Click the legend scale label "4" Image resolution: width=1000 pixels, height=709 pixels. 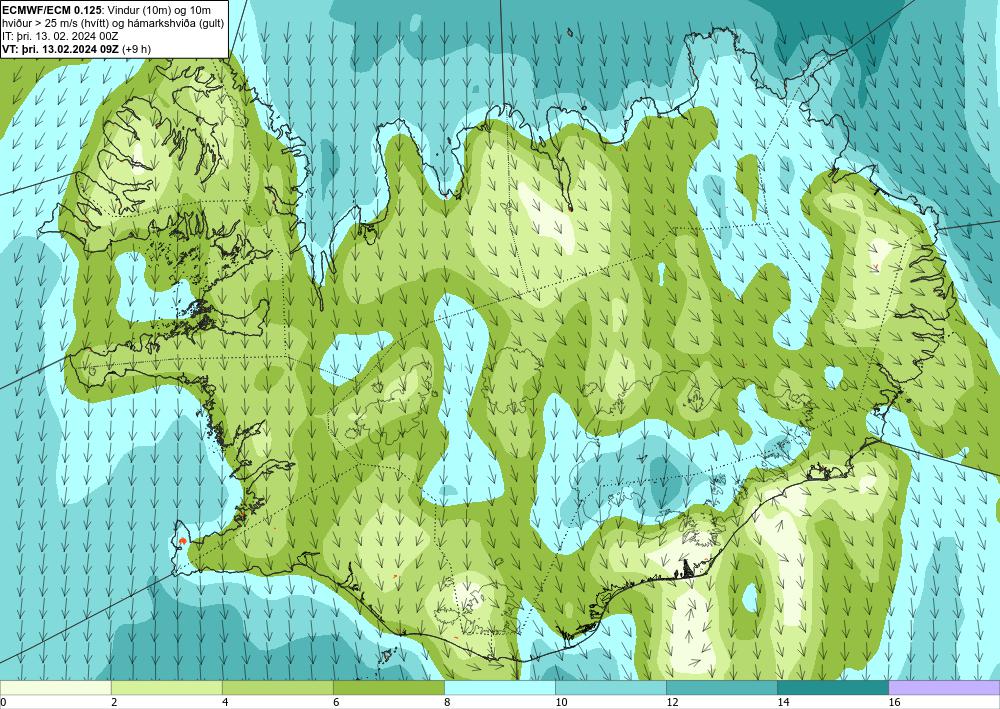coord(225,702)
